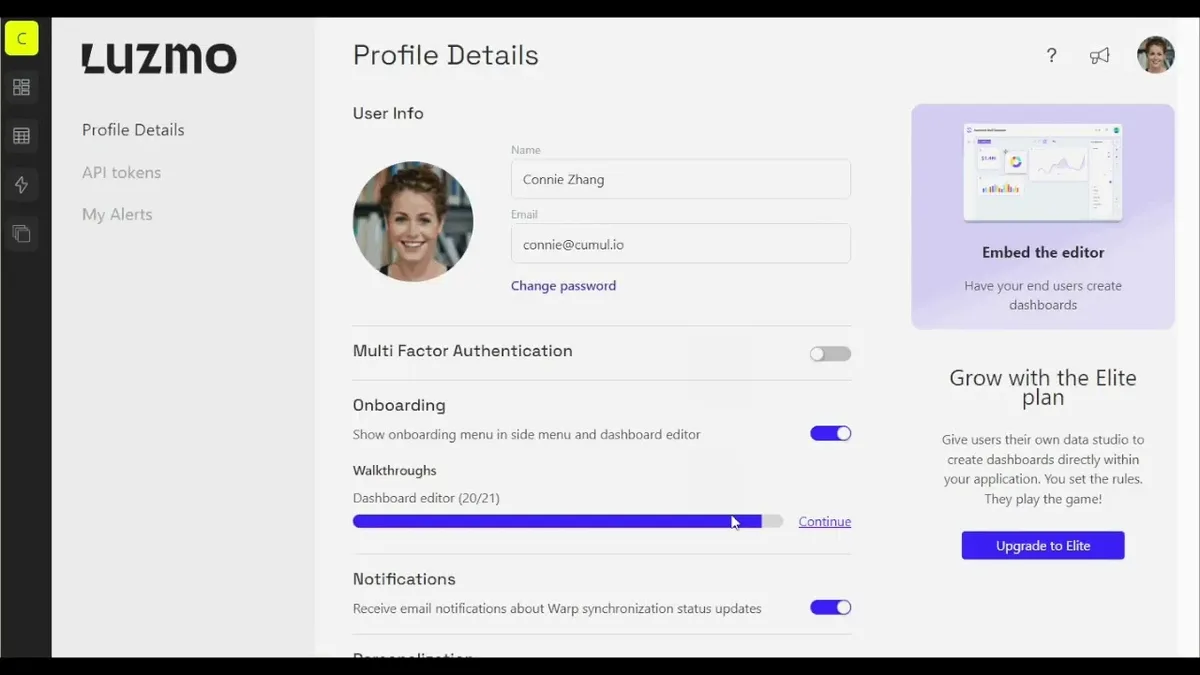This screenshot has width=1200, height=675.
Task: Click the large profile photo
Action: (x=413, y=221)
